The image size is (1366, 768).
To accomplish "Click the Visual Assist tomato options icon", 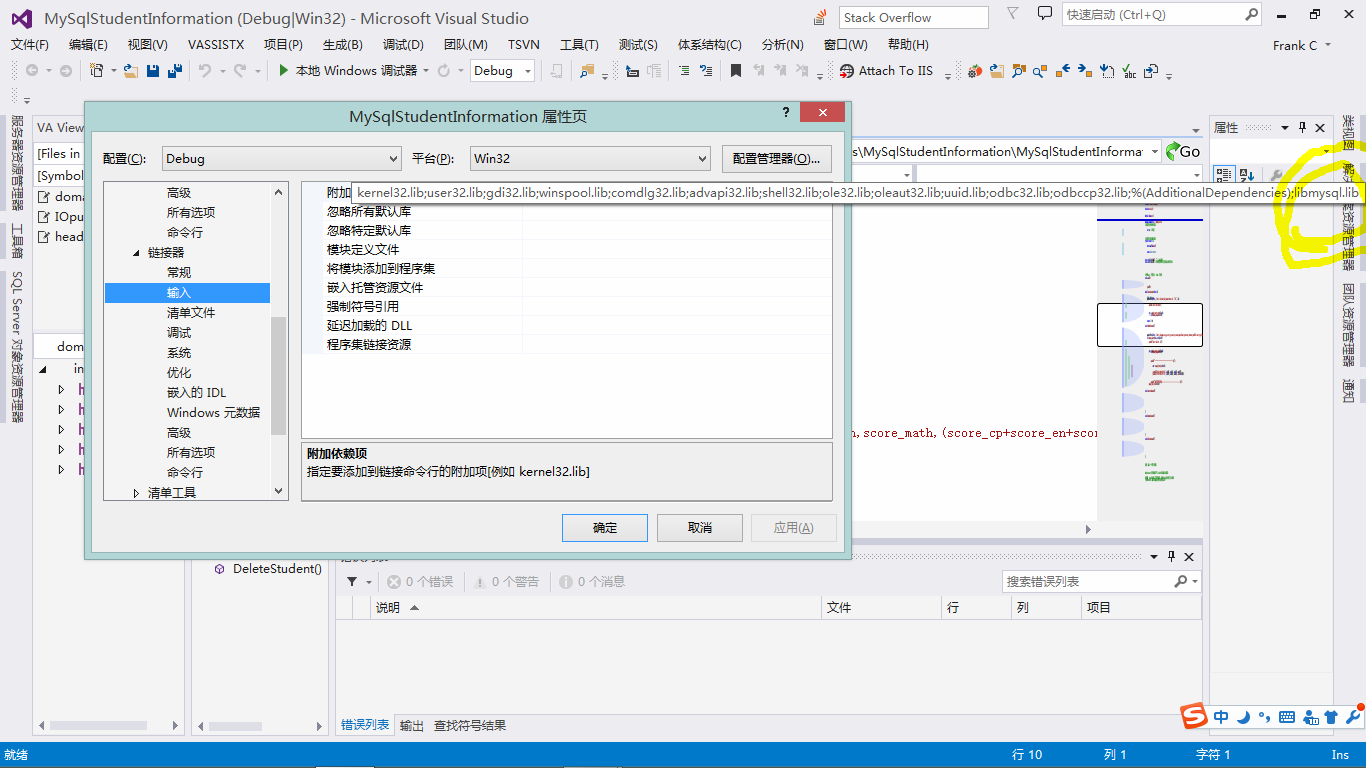I will pos(975,71).
